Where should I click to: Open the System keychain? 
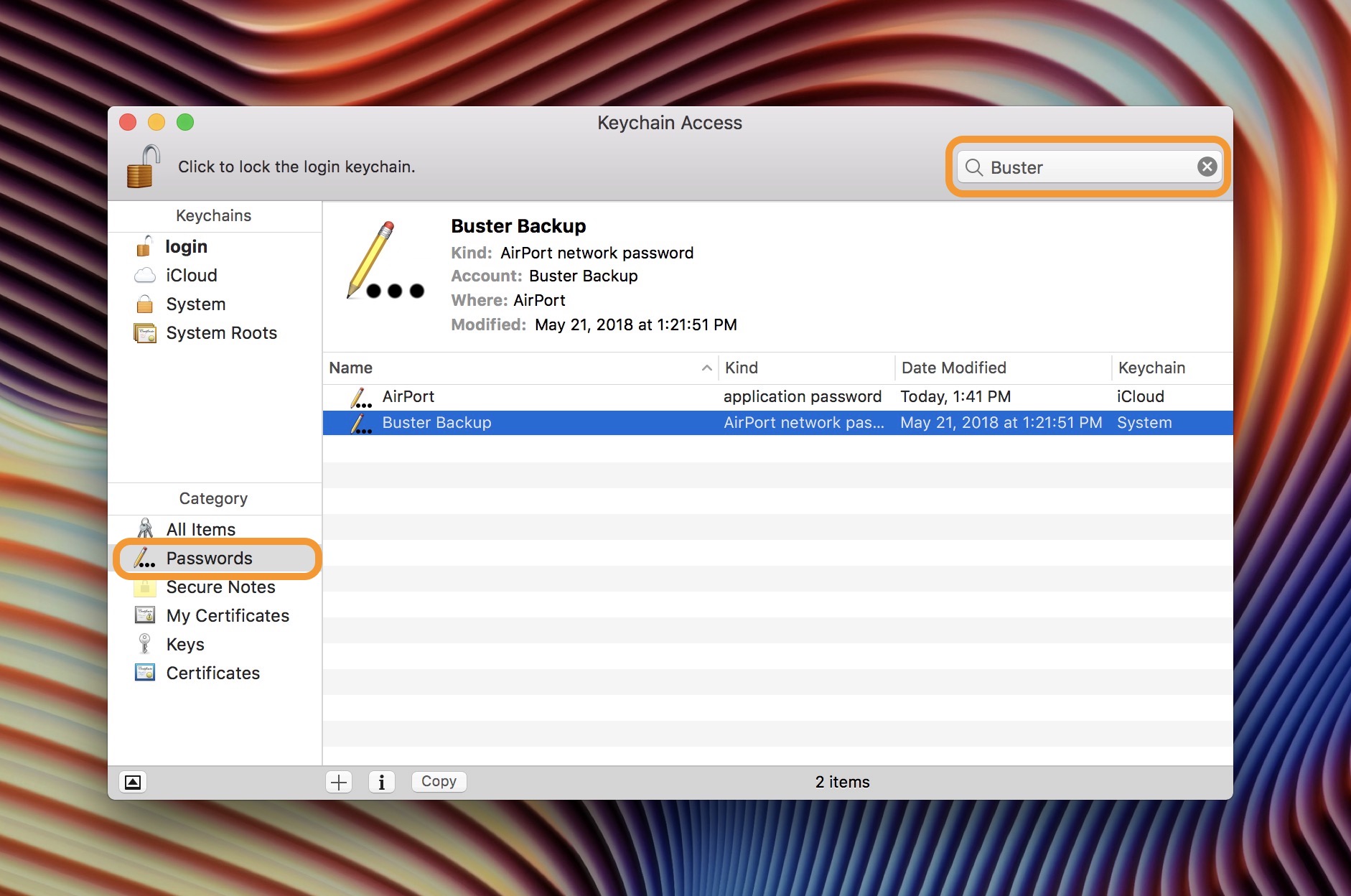[x=195, y=304]
